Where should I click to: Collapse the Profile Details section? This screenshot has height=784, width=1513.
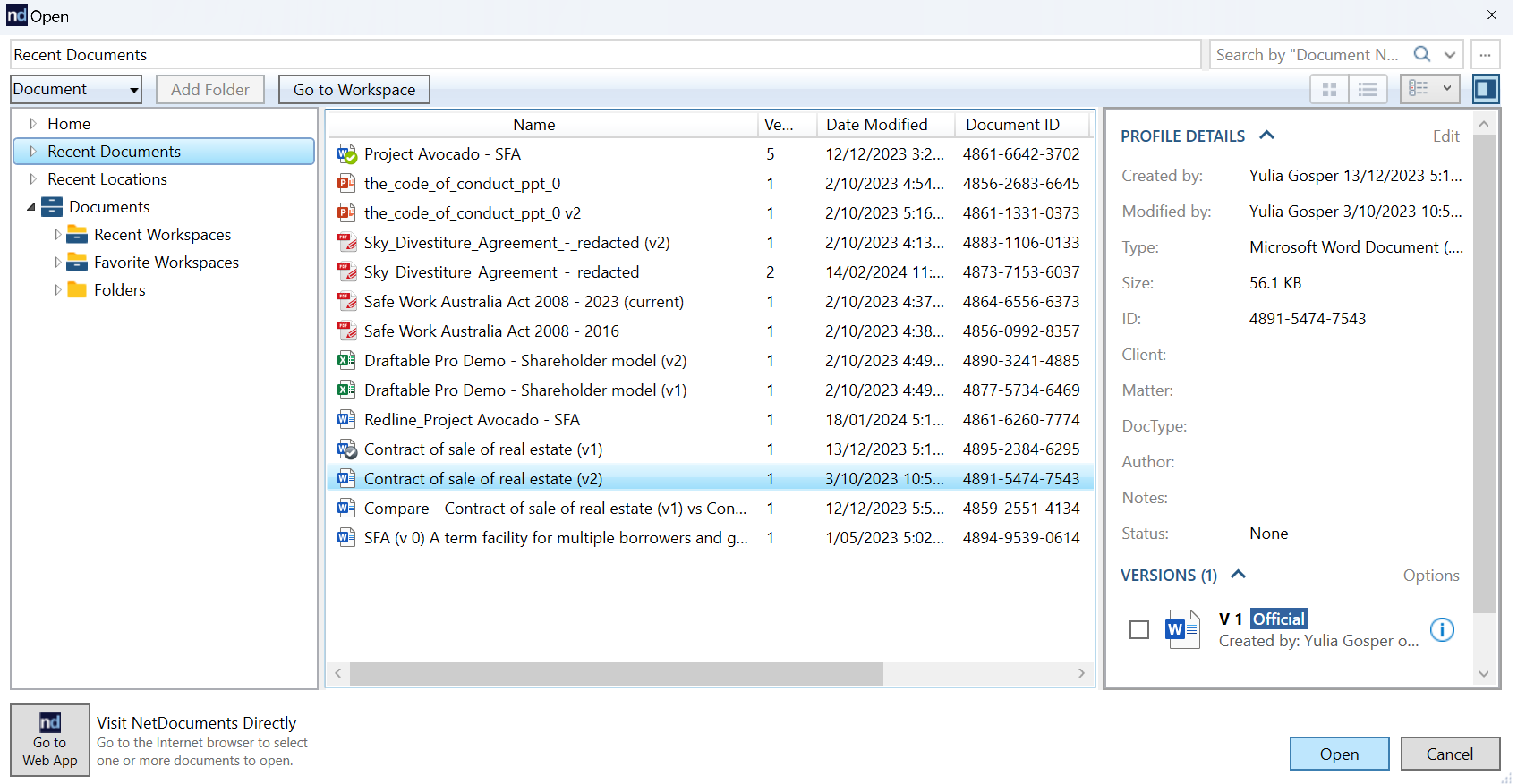[1267, 136]
